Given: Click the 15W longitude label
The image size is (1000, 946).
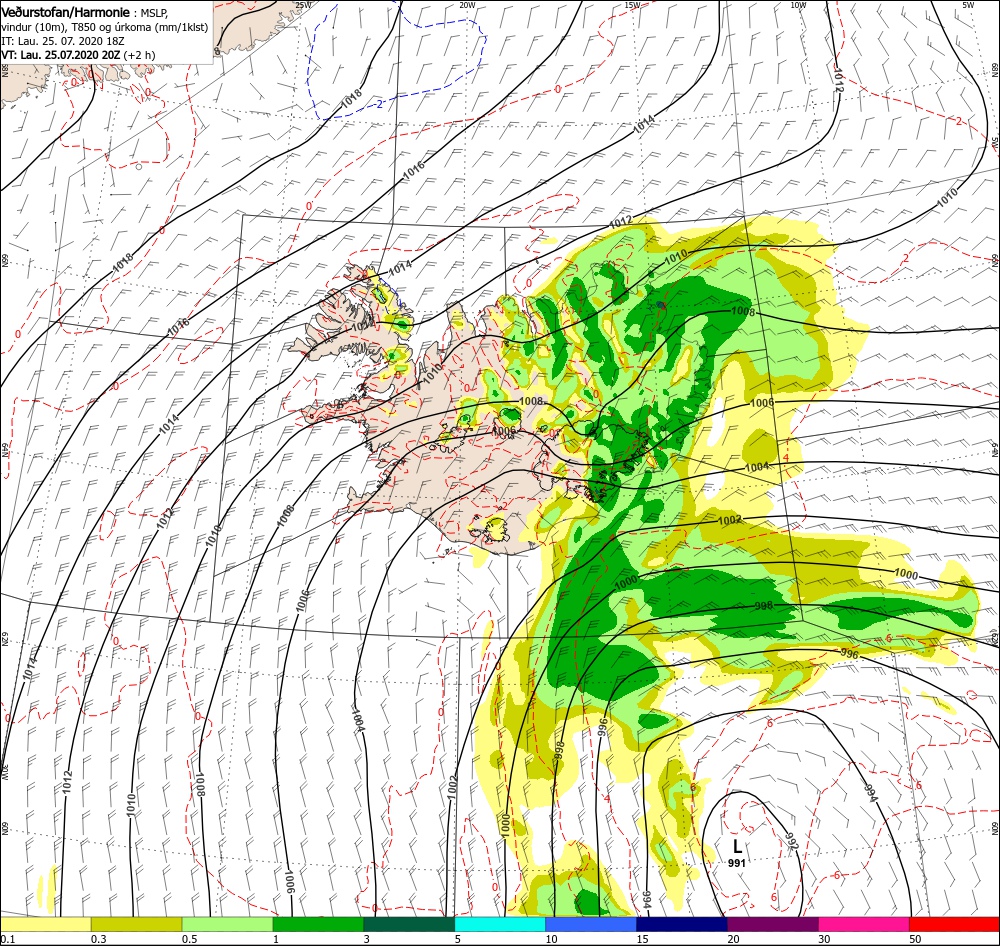Looking at the screenshot, I should pyautogui.click(x=633, y=5).
